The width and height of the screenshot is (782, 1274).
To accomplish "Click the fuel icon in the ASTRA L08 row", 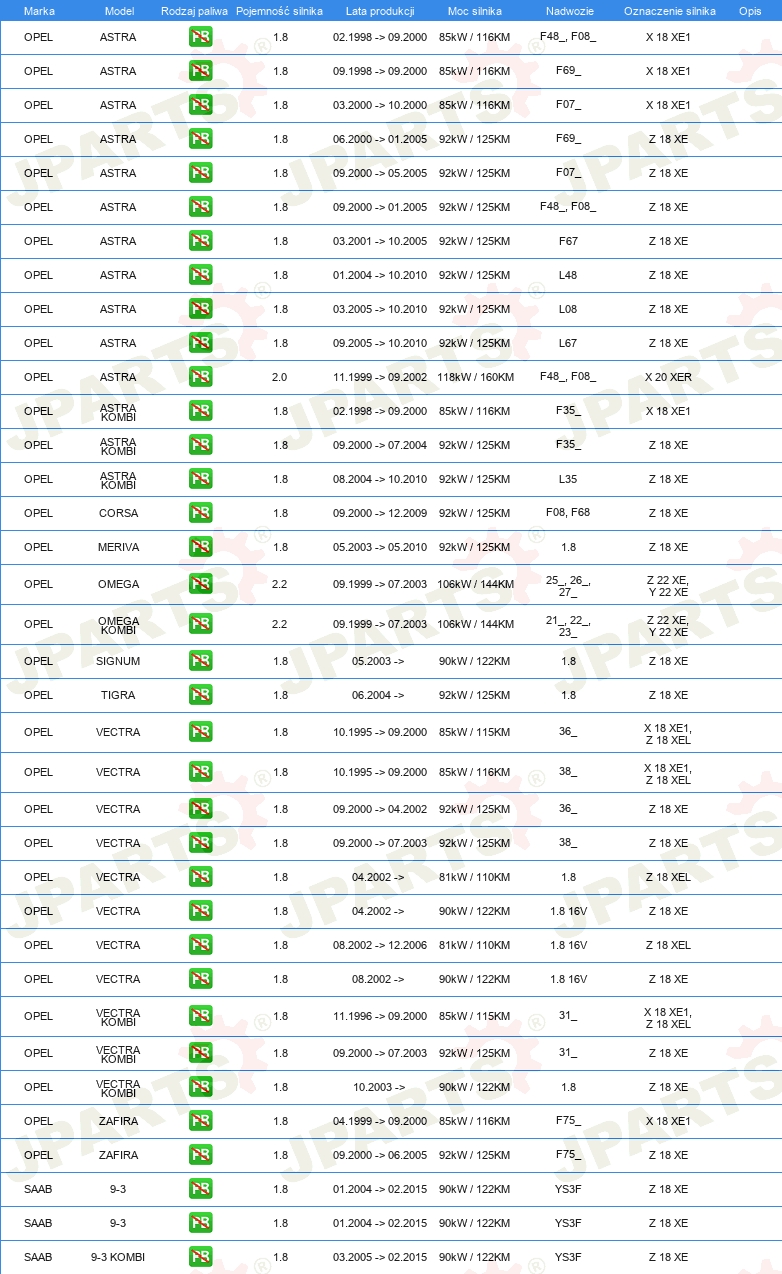I will 200,309.
